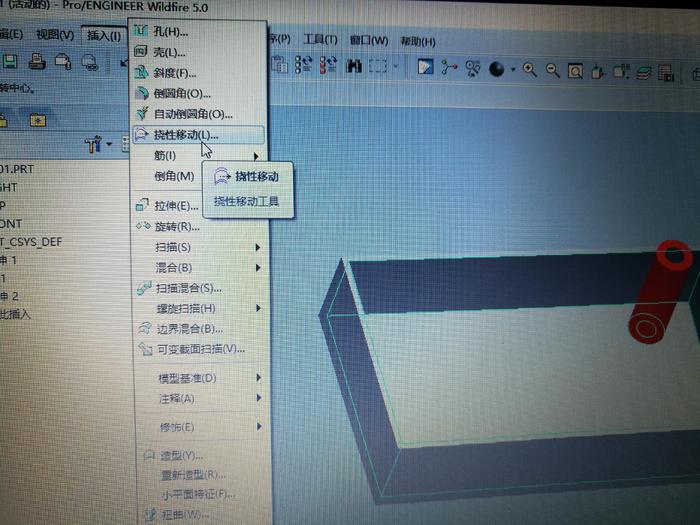
Task: Click the Refit zoom-to-fit icon
Action: tap(575, 71)
